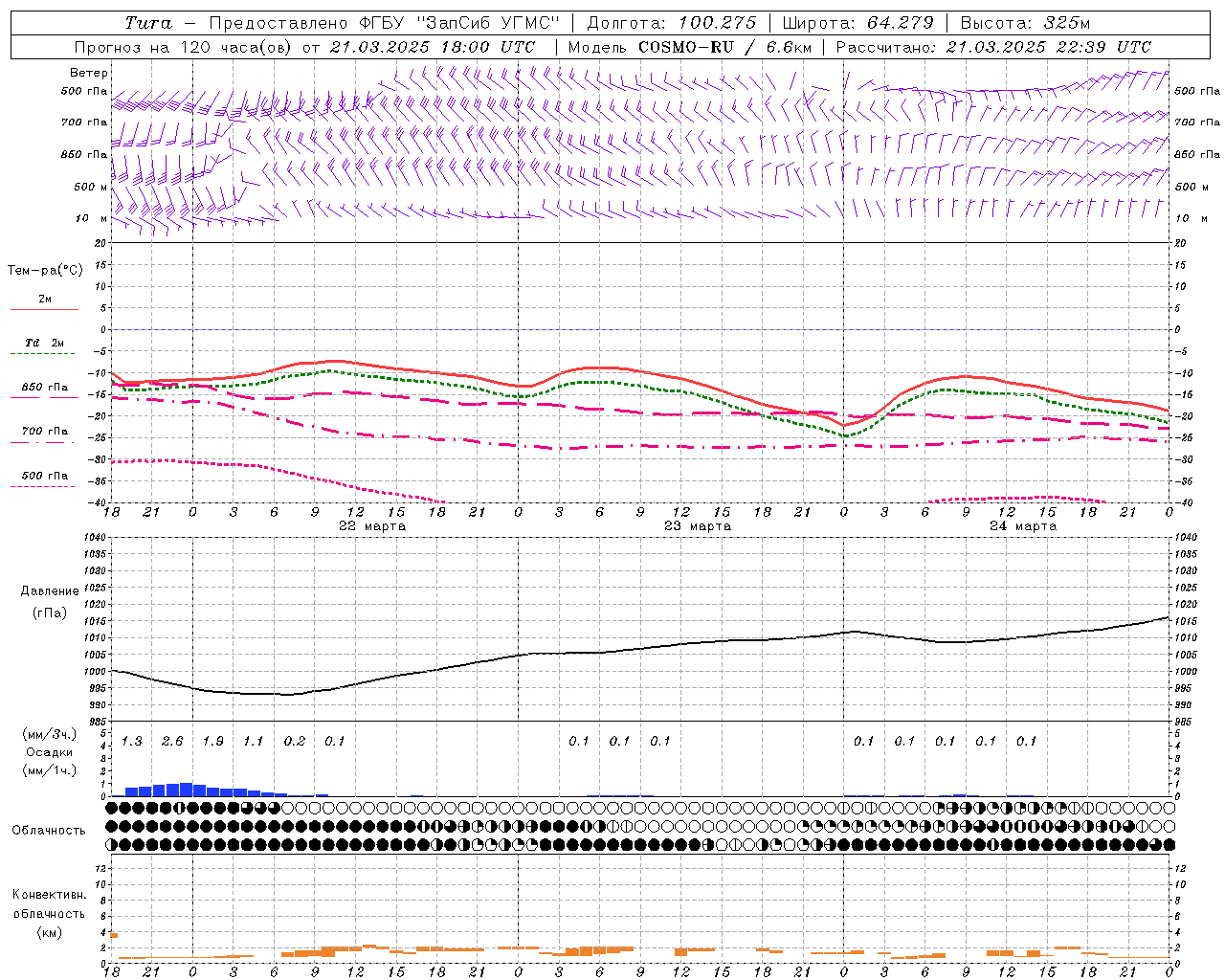Click the 1.1 precipitation value
The width and height of the screenshot is (1225, 980).
[x=254, y=741]
